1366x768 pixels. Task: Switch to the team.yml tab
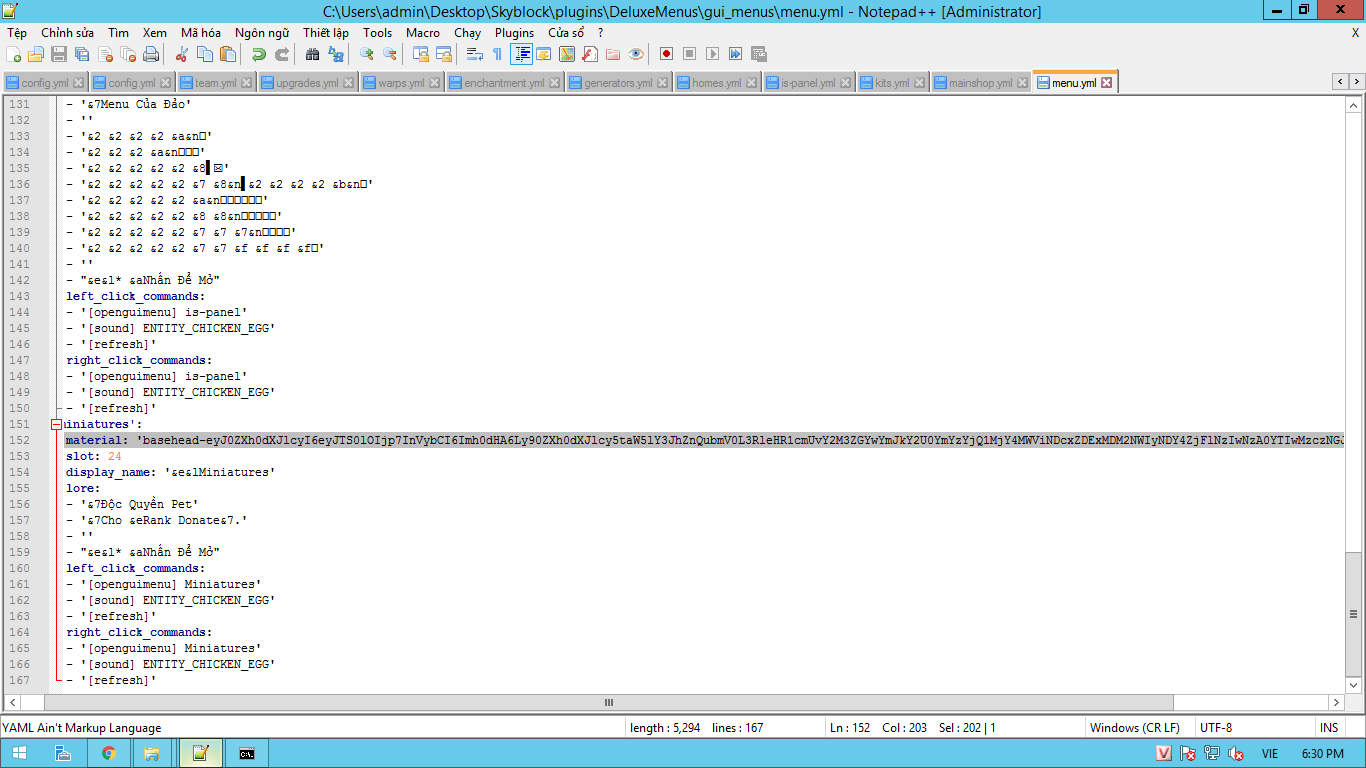(x=216, y=83)
